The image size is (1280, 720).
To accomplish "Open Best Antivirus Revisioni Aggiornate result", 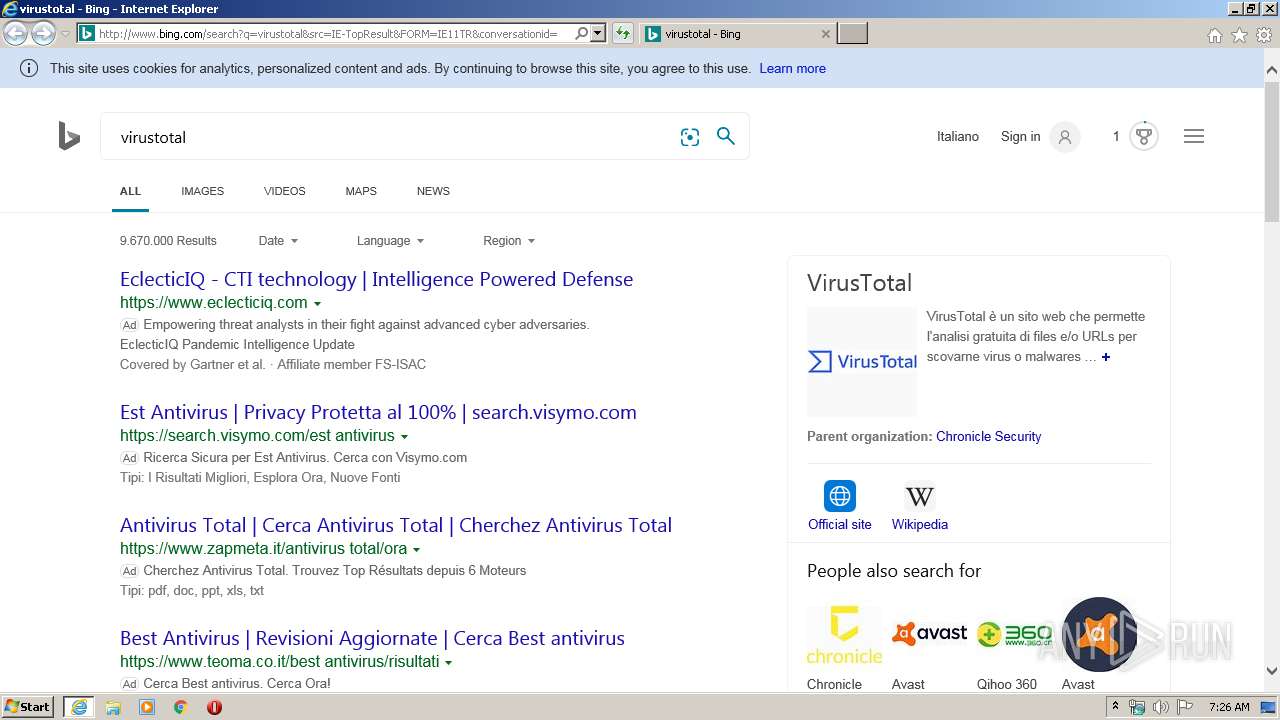I will (x=372, y=638).
